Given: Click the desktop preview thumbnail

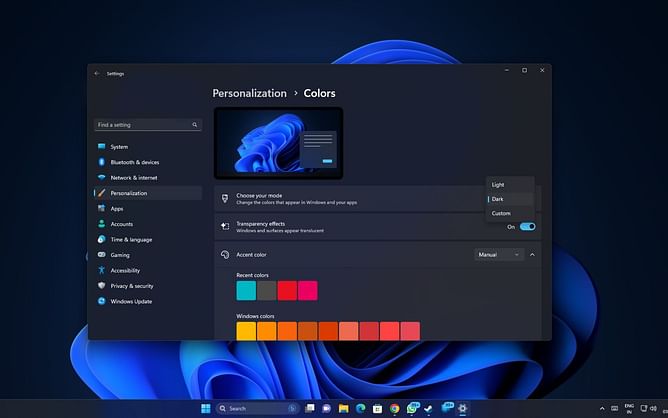Looking at the screenshot, I should (278, 143).
